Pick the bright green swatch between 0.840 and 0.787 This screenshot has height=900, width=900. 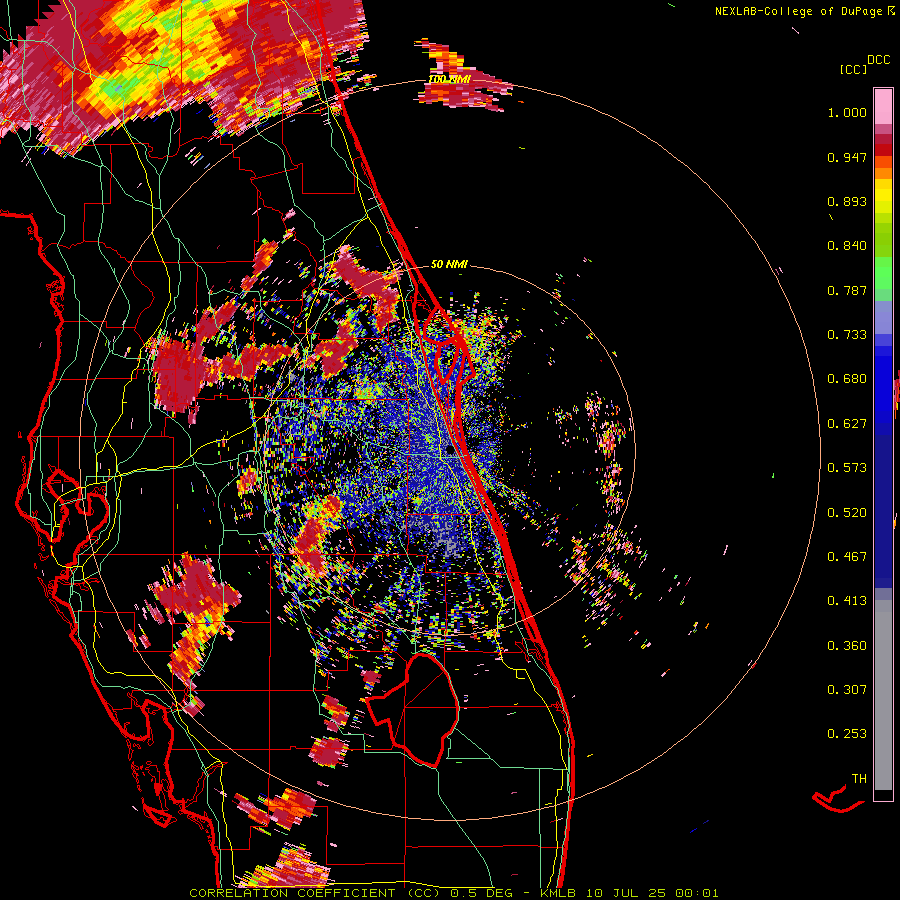tap(883, 273)
